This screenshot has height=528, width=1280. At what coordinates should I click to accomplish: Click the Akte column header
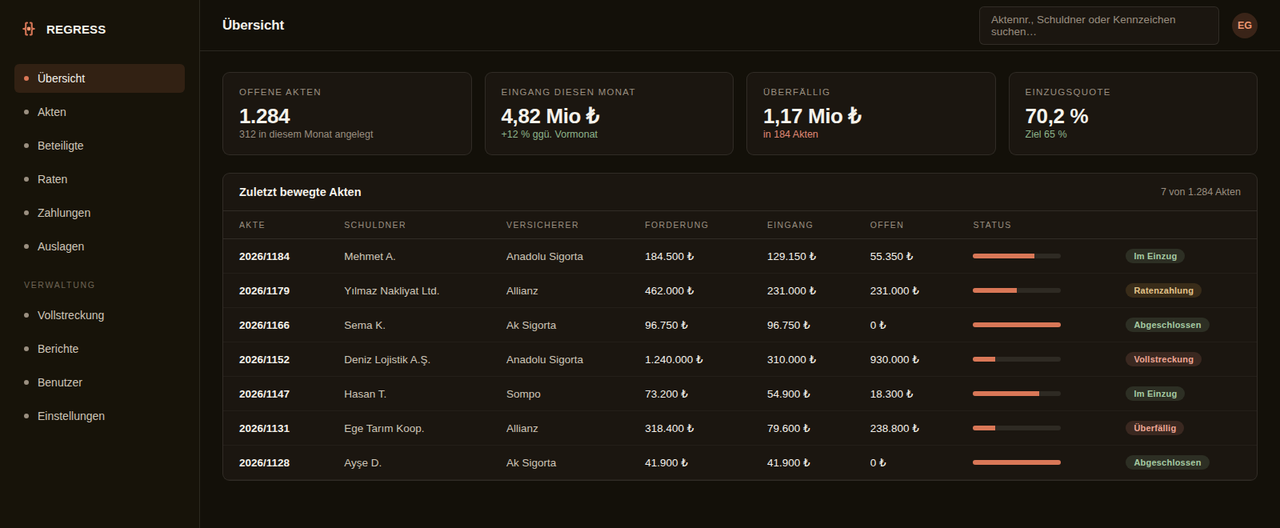click(252, 225)
